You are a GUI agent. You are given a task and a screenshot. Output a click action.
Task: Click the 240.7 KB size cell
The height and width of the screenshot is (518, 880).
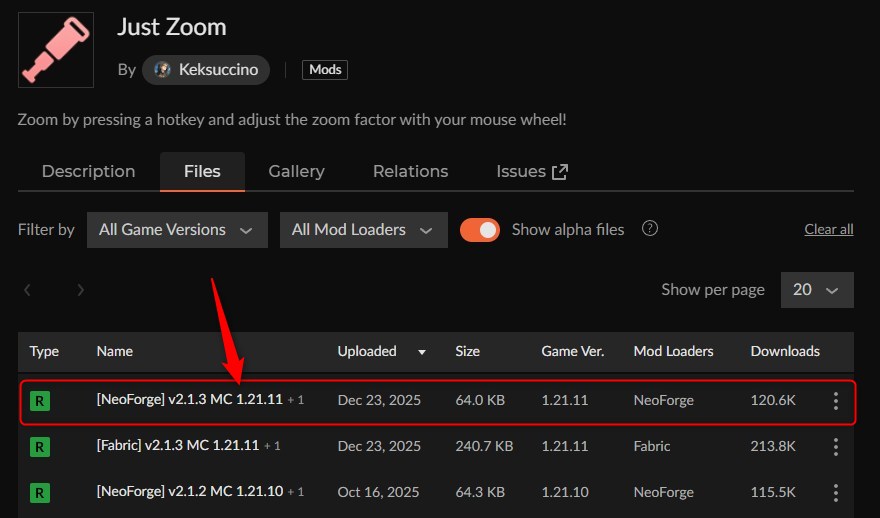pos(484,446)
